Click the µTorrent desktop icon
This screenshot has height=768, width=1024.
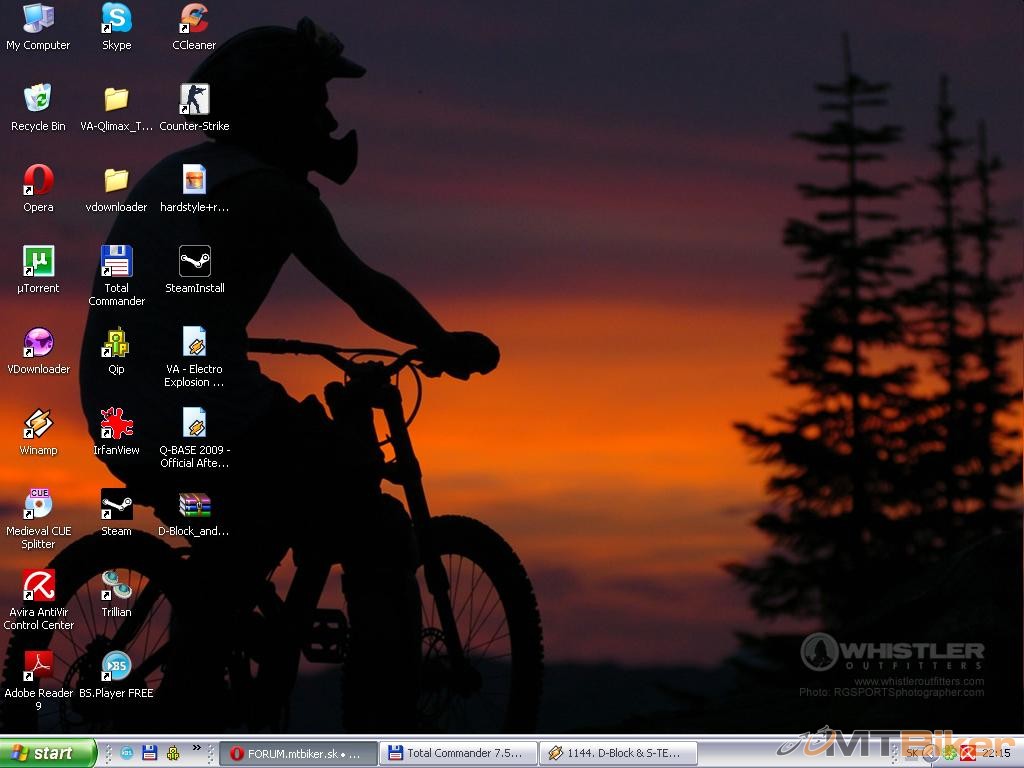(x=38, y=261)
